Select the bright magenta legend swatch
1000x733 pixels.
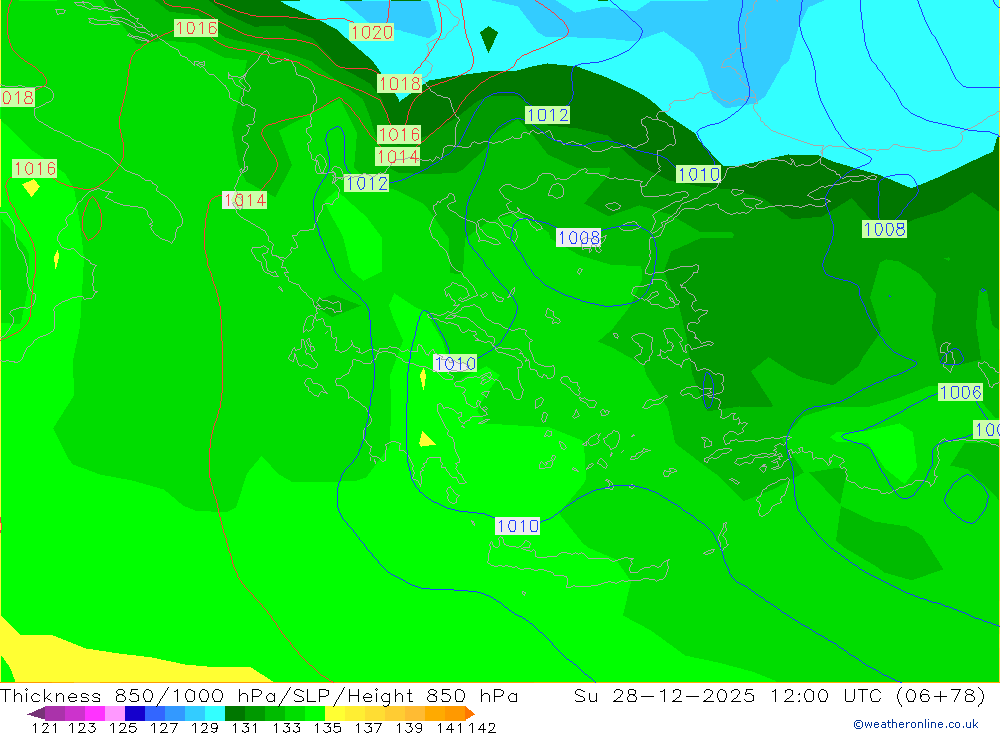tap(94, 713)
